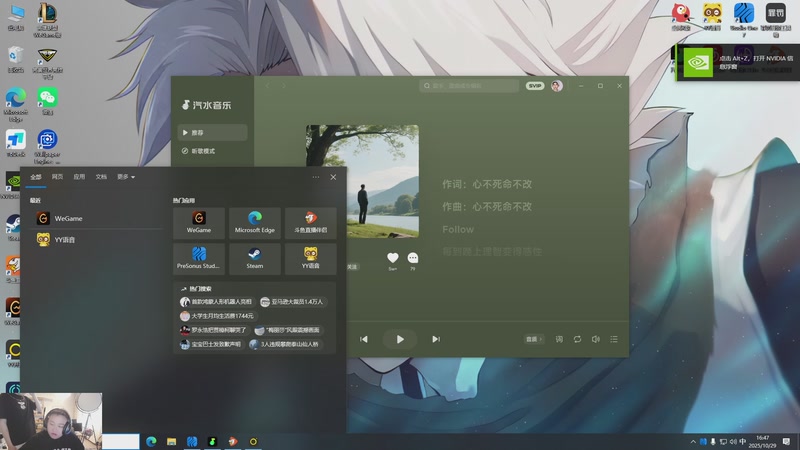Launch the 斗鱼直播伴侣 tile
This screenshot has height=450, width=800.
pyautogui.click(x=310, y=223)
